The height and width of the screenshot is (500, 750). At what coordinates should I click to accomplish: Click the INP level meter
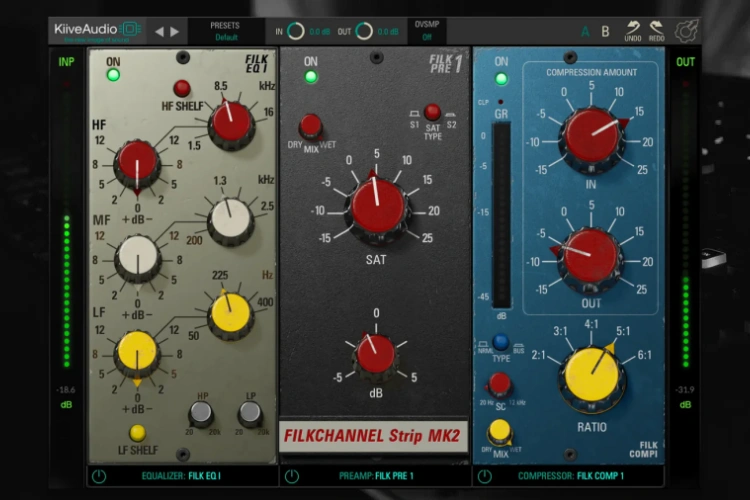point(66,227)
